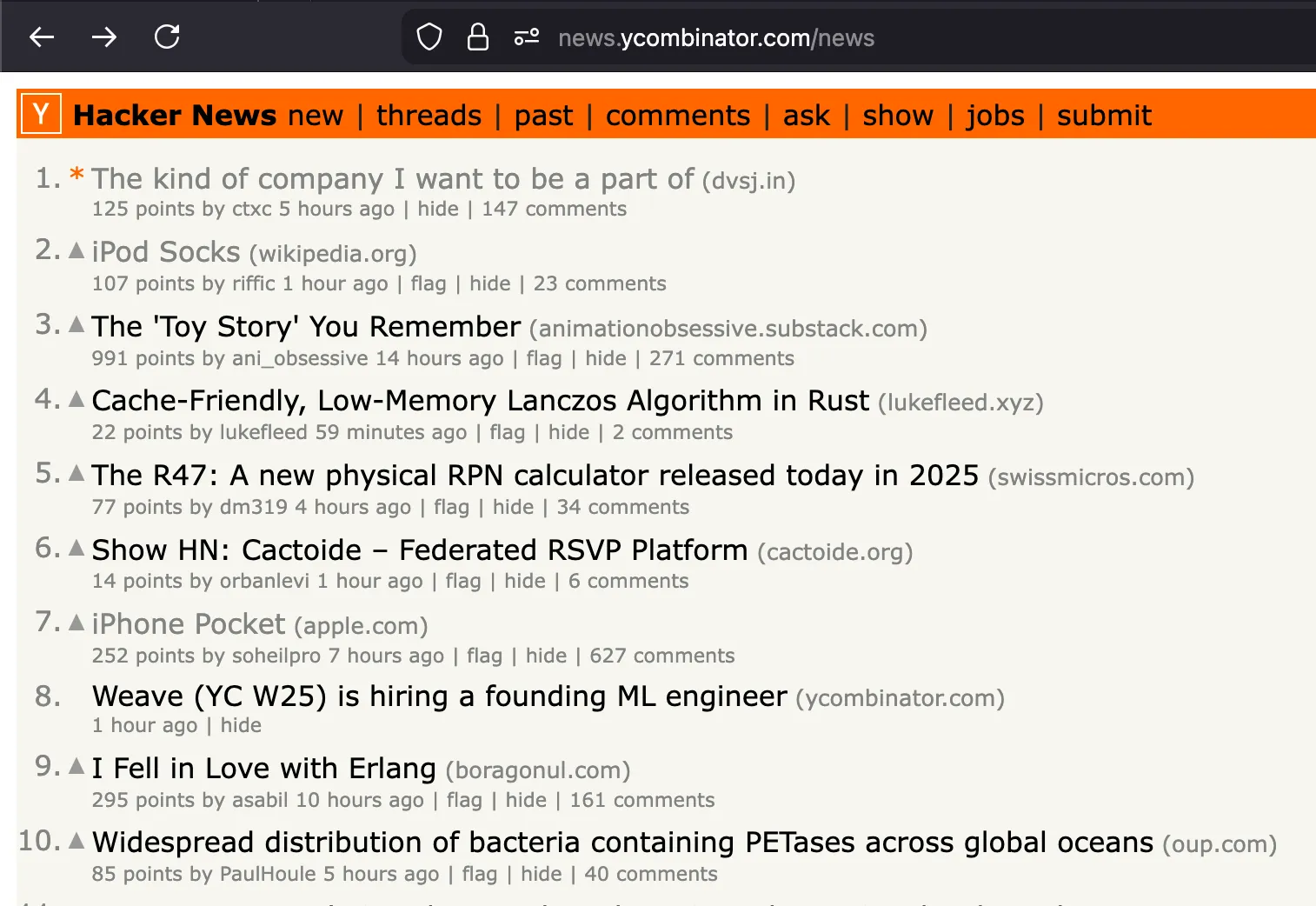View user ani_obsessive profile
This screenshot has height=906, width=1316.
pyautogui.click(x=300, y=358)
